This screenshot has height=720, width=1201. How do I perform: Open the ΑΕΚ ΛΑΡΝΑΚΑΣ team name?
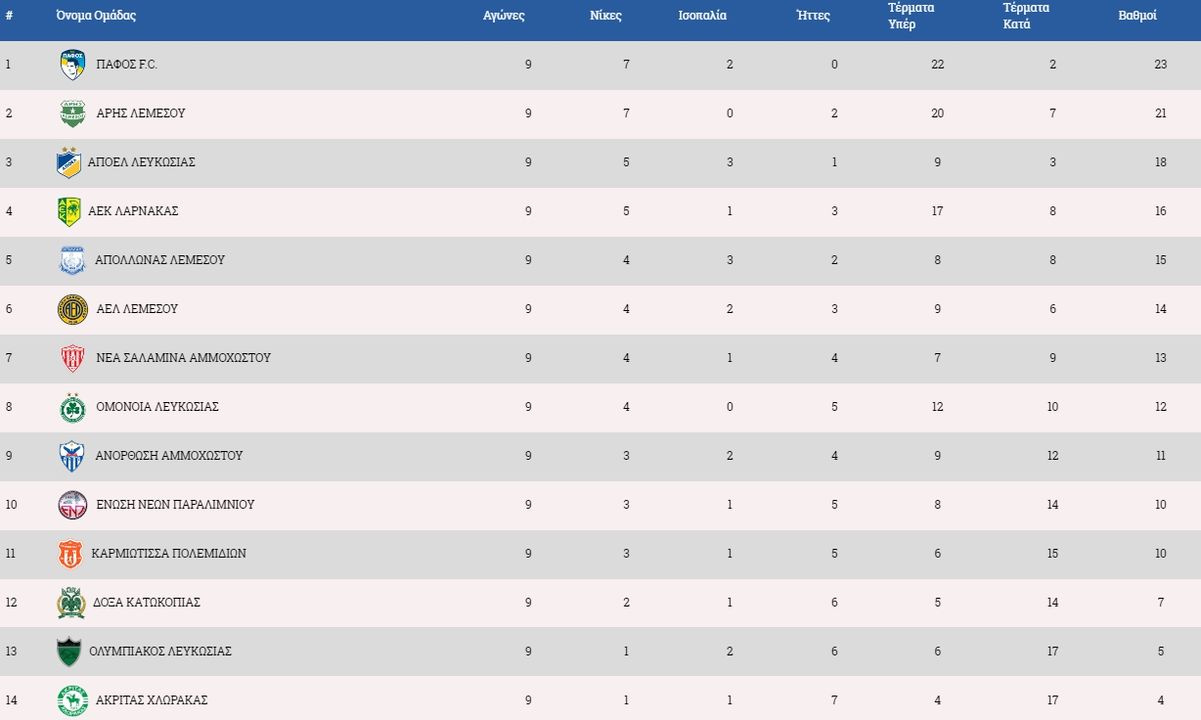click(x=133, y=212)
